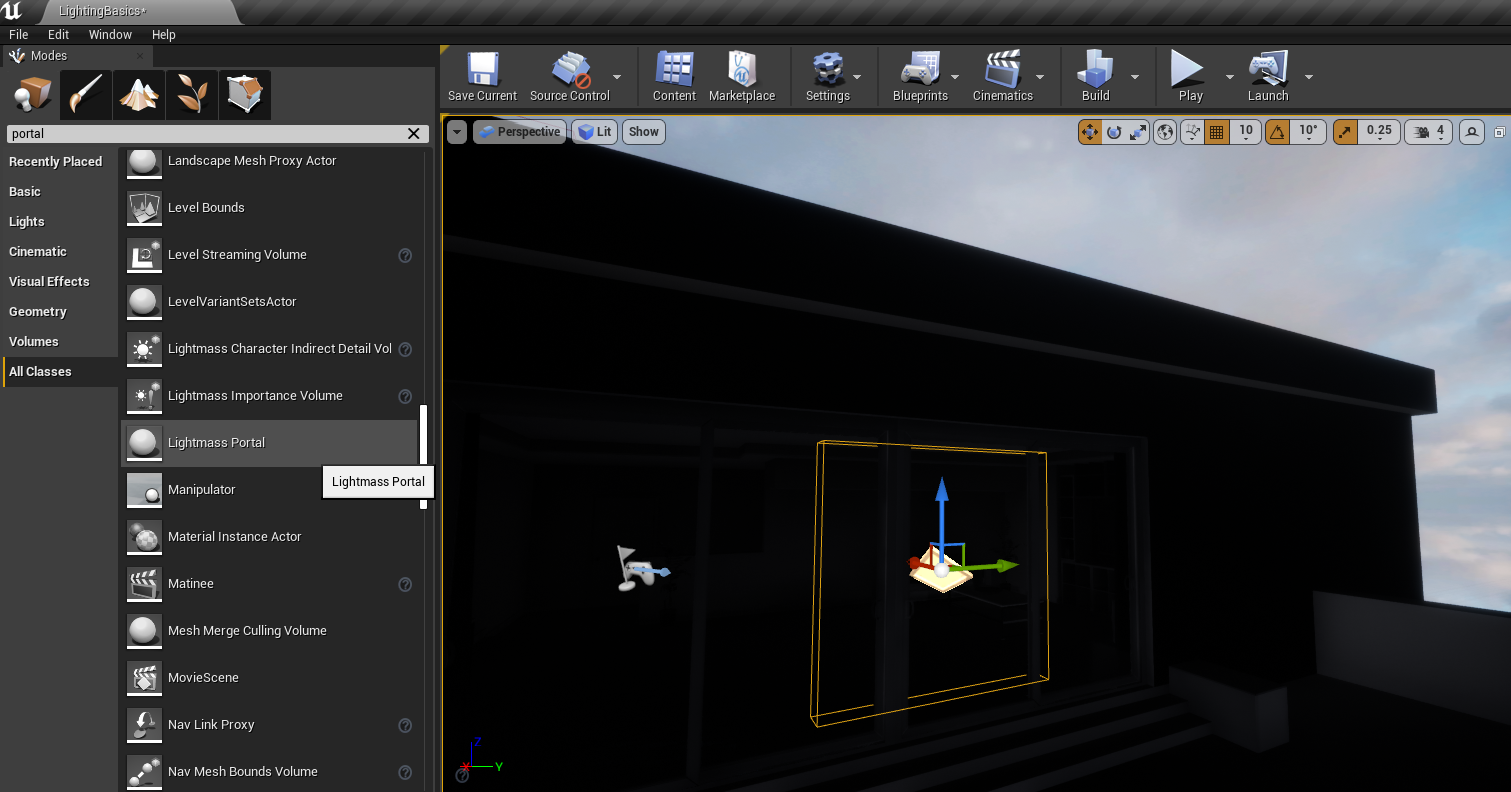The width and height of the screenshot is (1511, 792).
Task: Expand Cinematics dropdown arrow
Action: click(x=1040, y=77)
